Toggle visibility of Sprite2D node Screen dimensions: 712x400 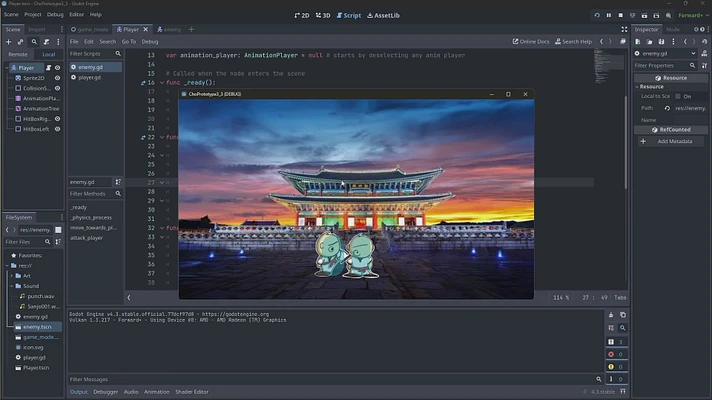58,78
